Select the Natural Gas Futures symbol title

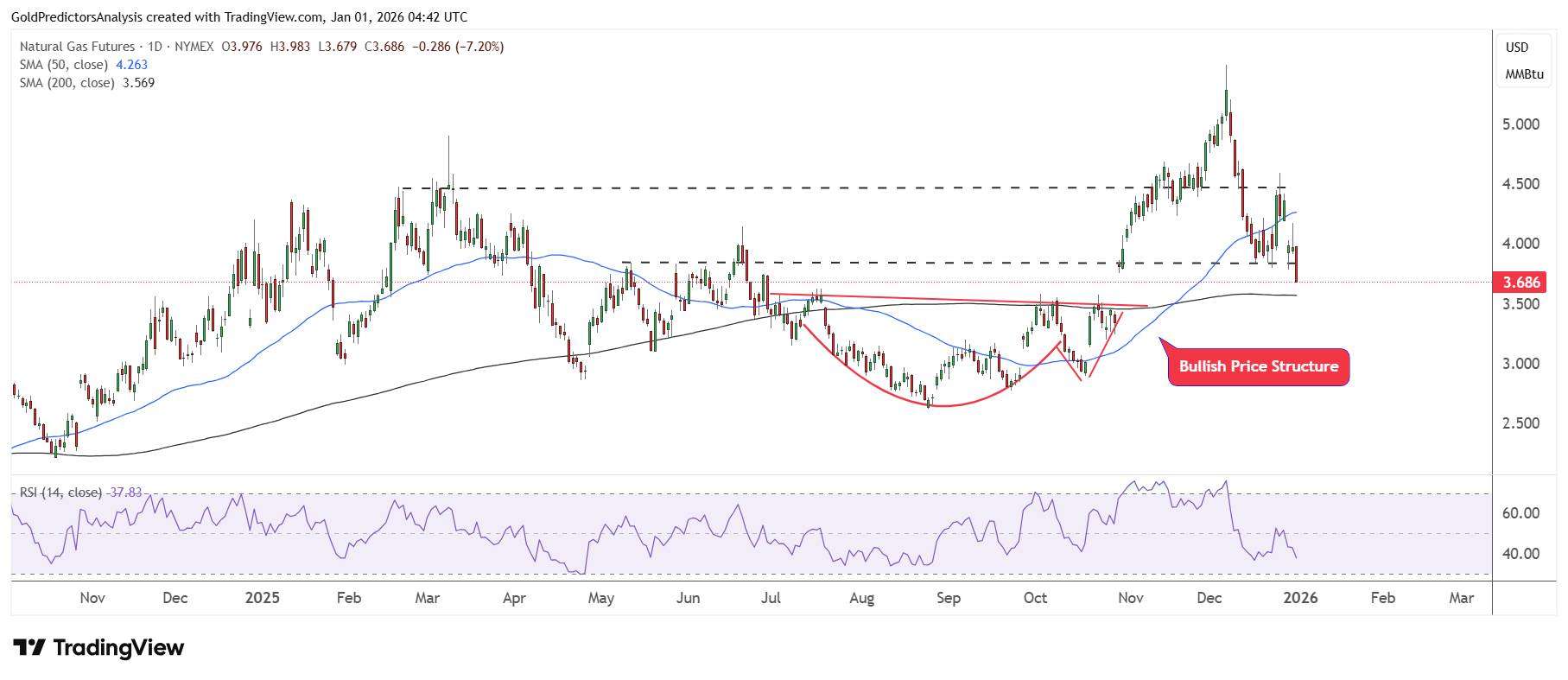(77, 47)
